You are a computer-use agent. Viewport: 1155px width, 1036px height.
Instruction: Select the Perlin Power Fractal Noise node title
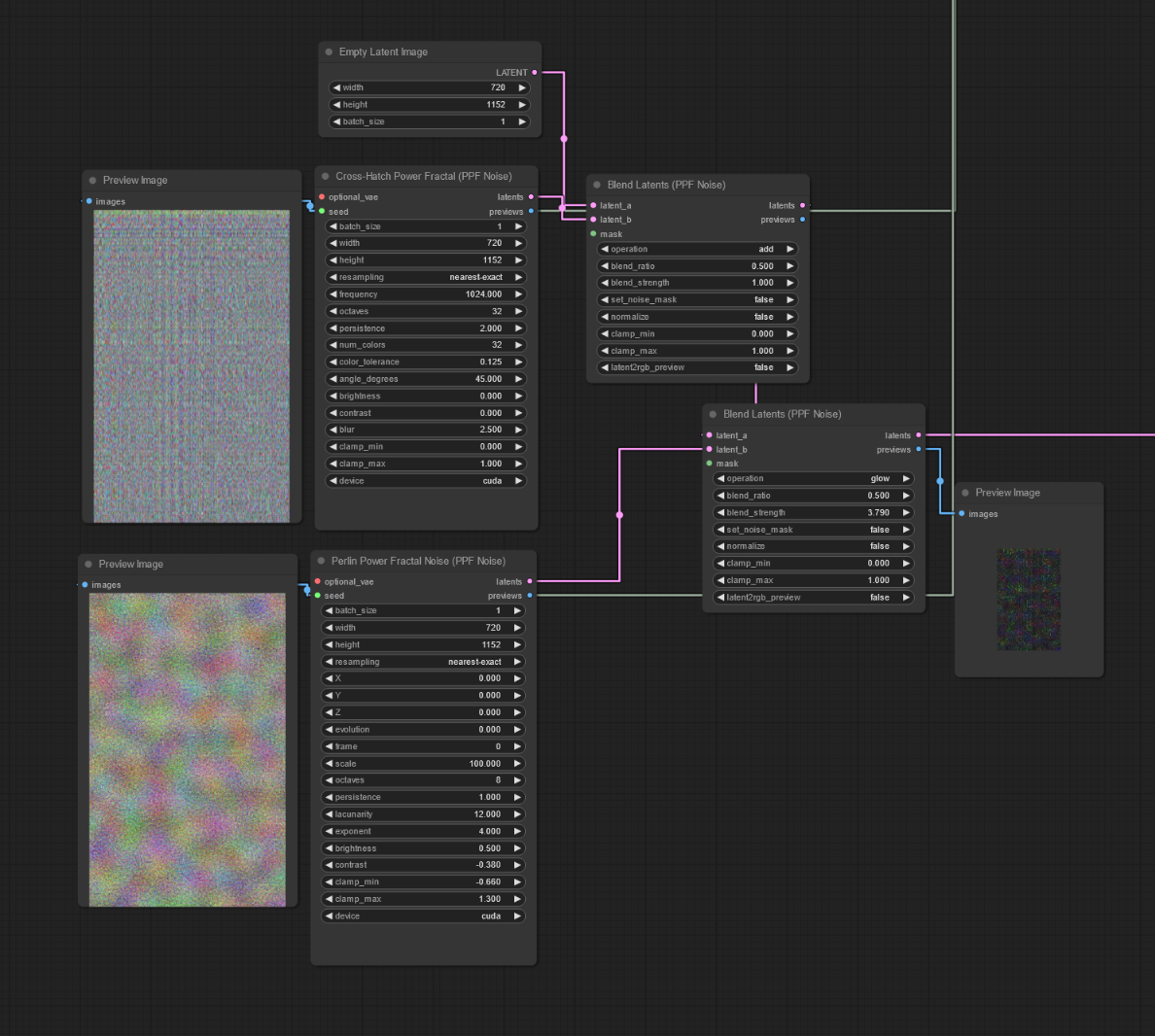coord(418,561)
